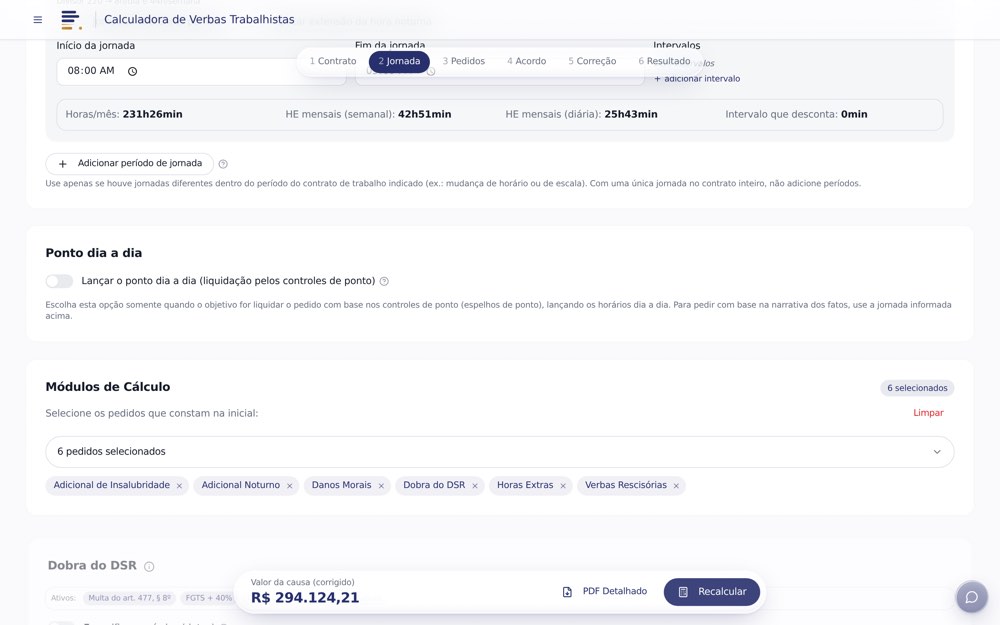The width and height of the screenshot is (1000, 625).
Task: Click Início da jornada time field
Action: (x=201, y=71)
